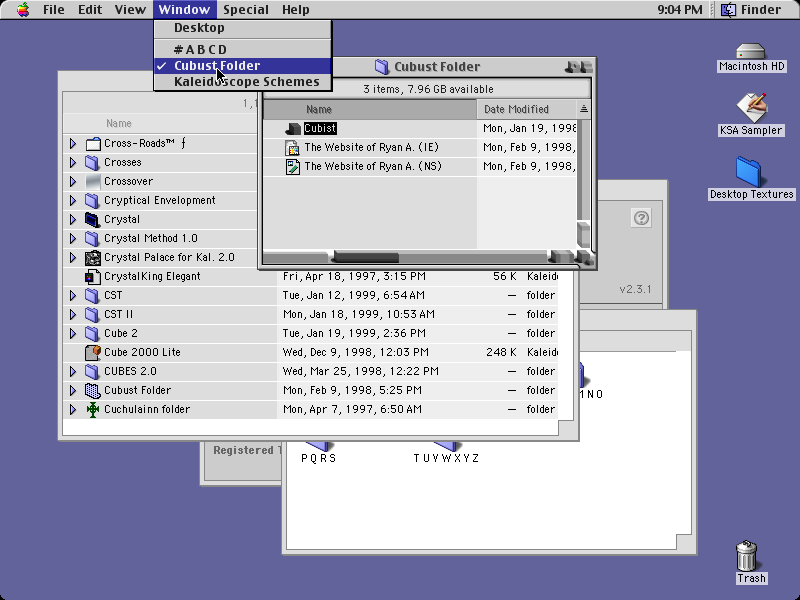Open the Apple menu icon
Screen dimensions: 800x600
point(23,9)
